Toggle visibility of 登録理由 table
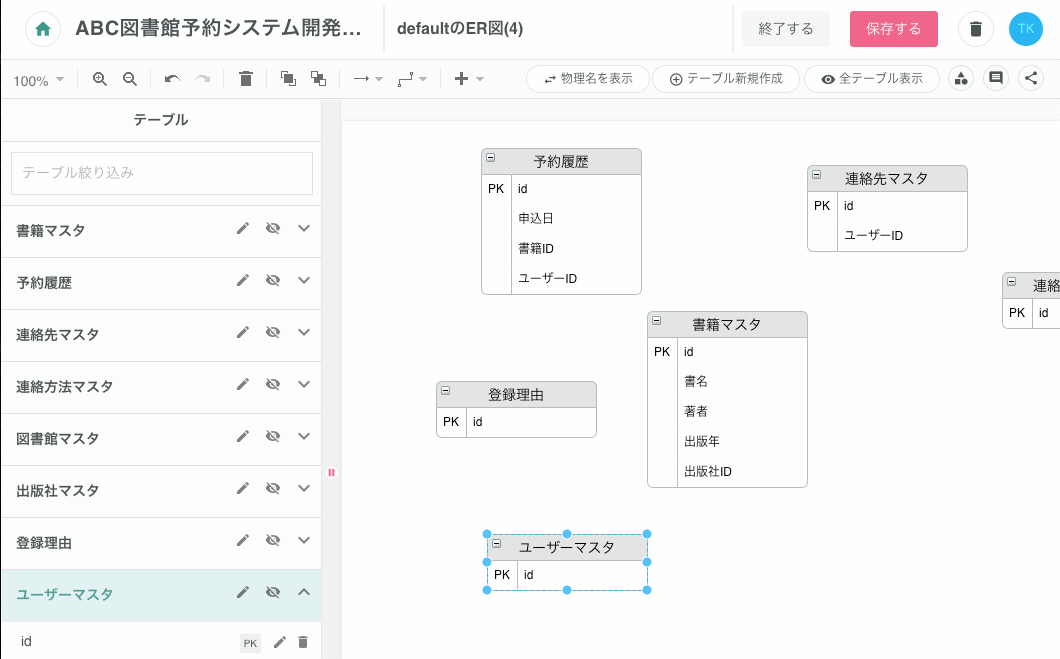The image size is (1060, 659). point(272,542)
